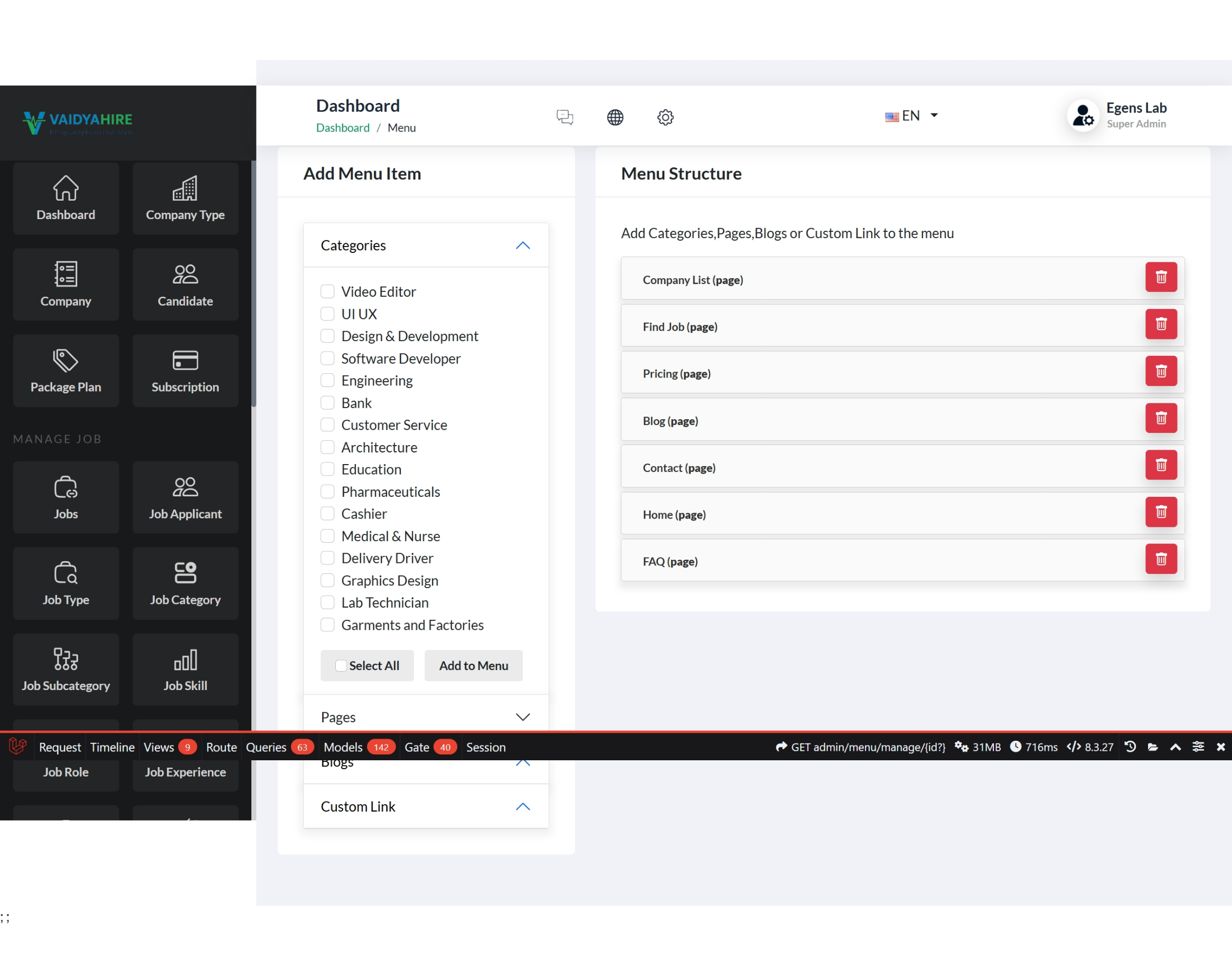The height and width of the screenshot is (953, 1232).
Task: Delete the Company List menu item
Action: pos(1160,277)
